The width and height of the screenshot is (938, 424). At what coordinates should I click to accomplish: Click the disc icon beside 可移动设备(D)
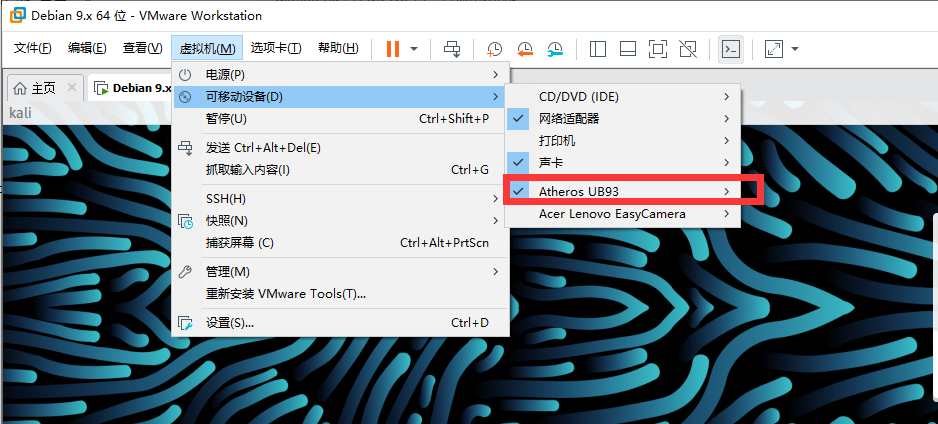tap(185, 97)
